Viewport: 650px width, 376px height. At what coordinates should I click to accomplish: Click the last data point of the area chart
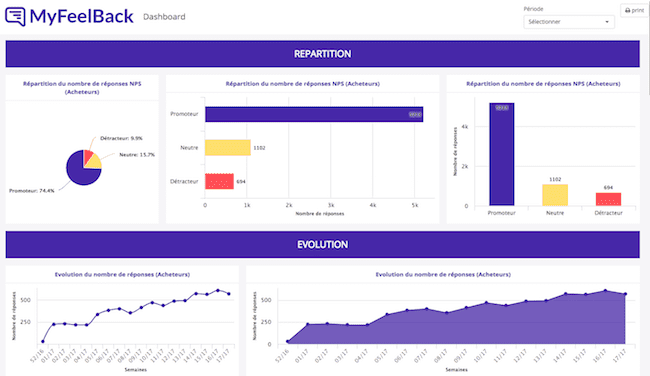pos(625,294)
